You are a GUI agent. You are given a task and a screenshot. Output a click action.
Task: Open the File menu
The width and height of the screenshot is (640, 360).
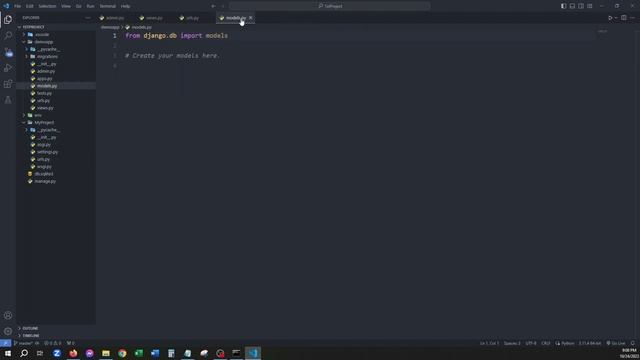pos(18,6)
